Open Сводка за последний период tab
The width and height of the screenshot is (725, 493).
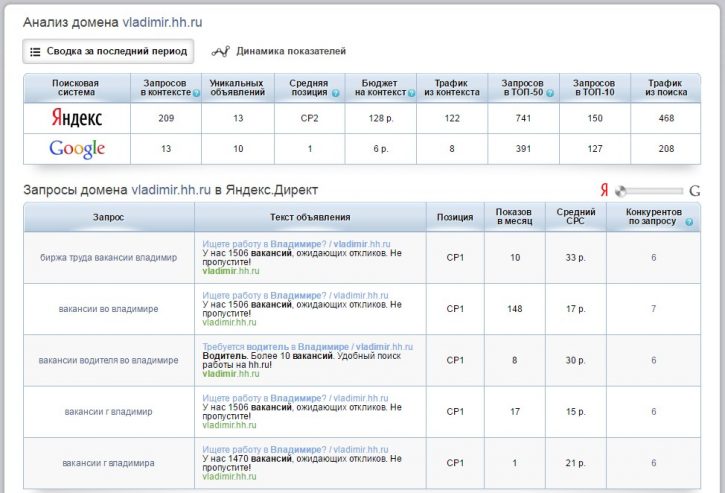pyautogui.click(x=108, y=51)
